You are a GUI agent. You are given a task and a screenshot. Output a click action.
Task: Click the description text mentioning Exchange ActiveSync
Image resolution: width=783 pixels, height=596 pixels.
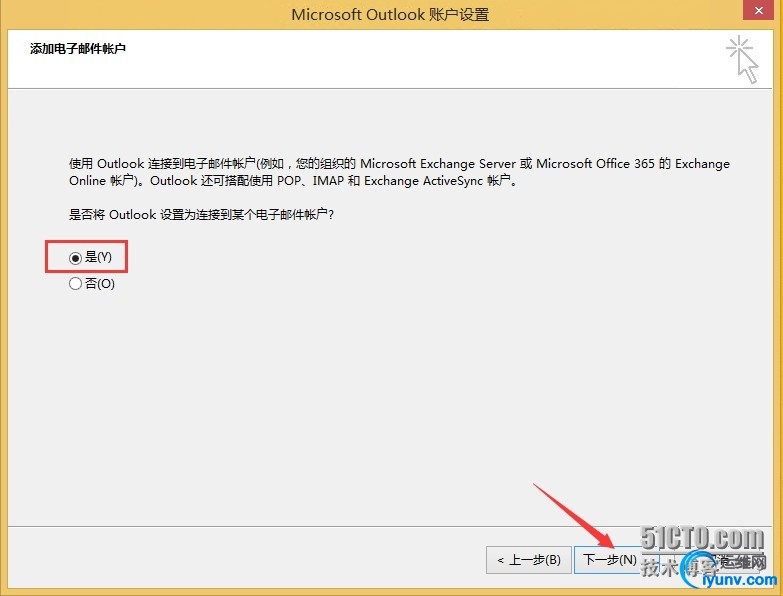point(399,172)
